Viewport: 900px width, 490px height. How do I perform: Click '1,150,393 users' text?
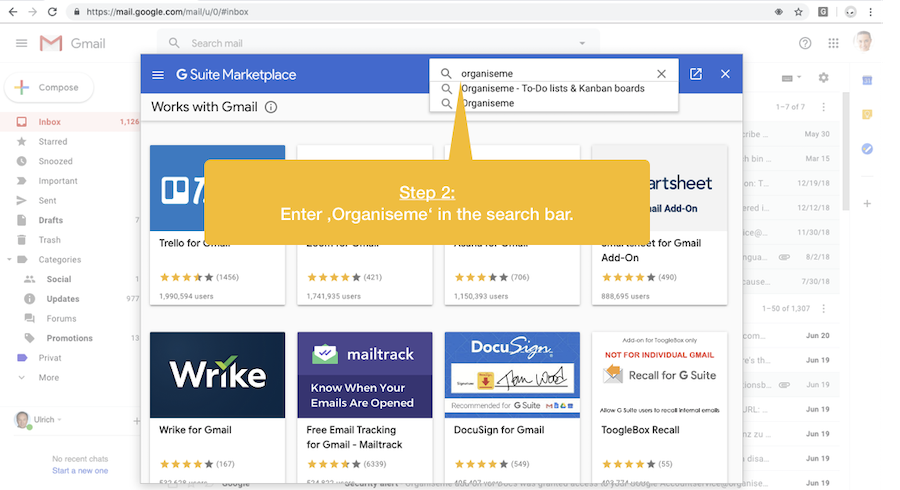click(481, 297)
